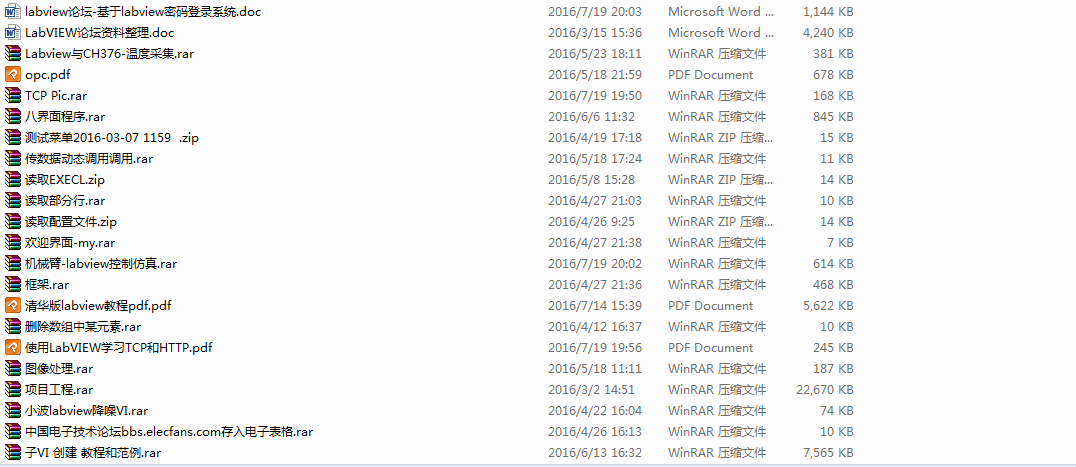This screenshot has width=1076, height=467.
Task: Click the PDF icon beside 使用LabVIEW学习TCP和HTTP.pdf
Action: click(13, 348)
